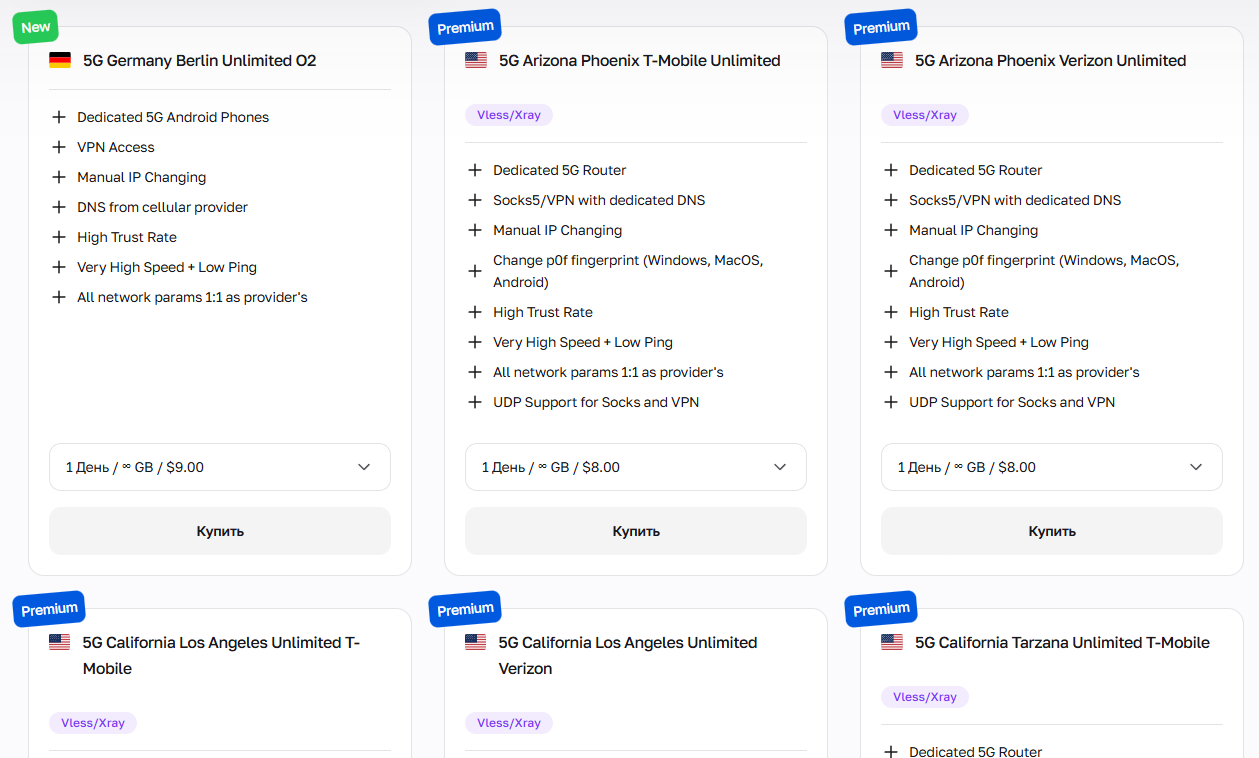Expand plan dropdown on Arizona Phoenix Verizon card
Viewport: 1259px width, 758px height.
(x=1052, y=467)
